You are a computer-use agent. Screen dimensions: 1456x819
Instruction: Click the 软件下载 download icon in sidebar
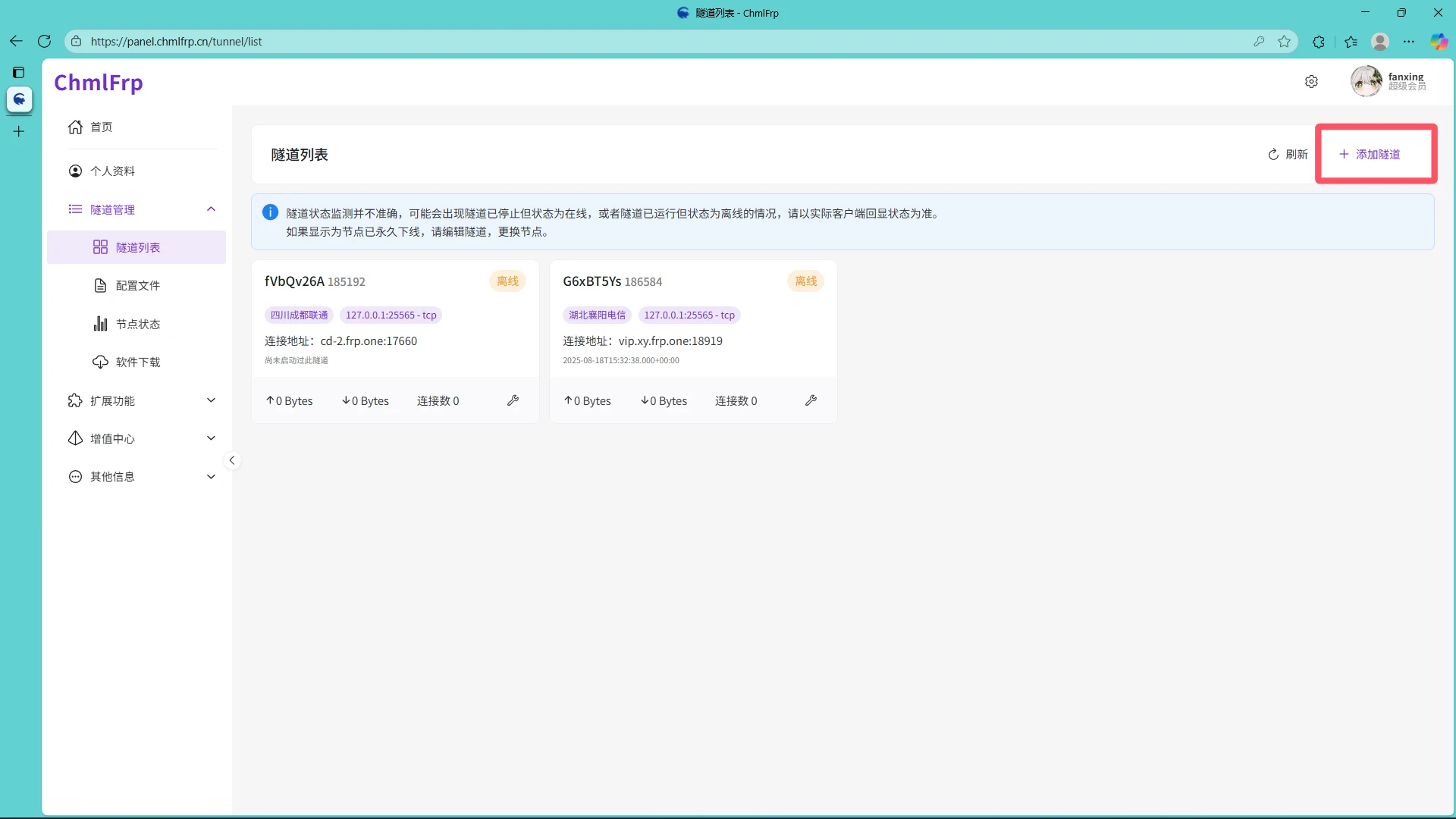101,362
